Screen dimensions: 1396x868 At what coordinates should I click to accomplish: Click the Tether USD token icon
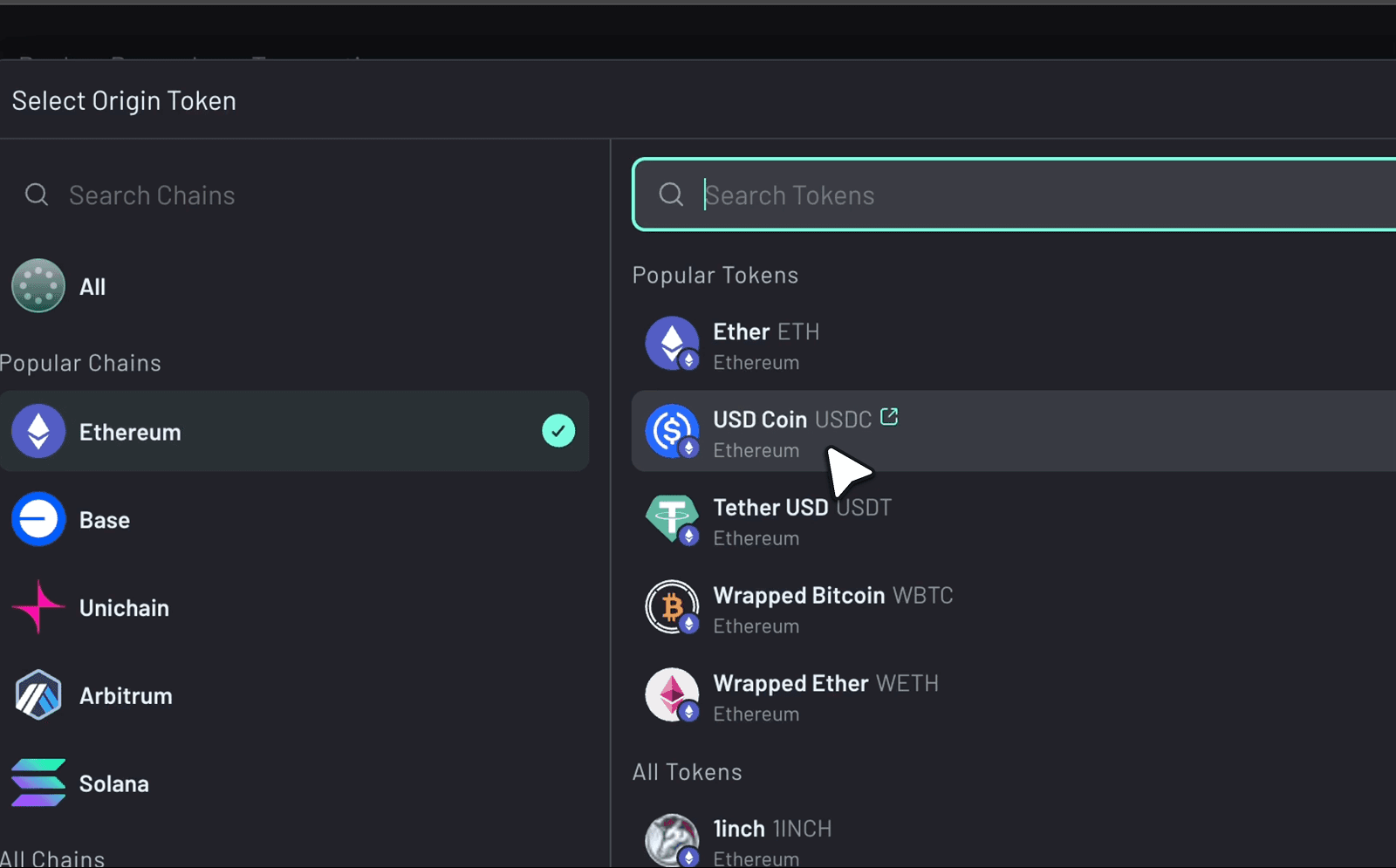click(672, 519)
